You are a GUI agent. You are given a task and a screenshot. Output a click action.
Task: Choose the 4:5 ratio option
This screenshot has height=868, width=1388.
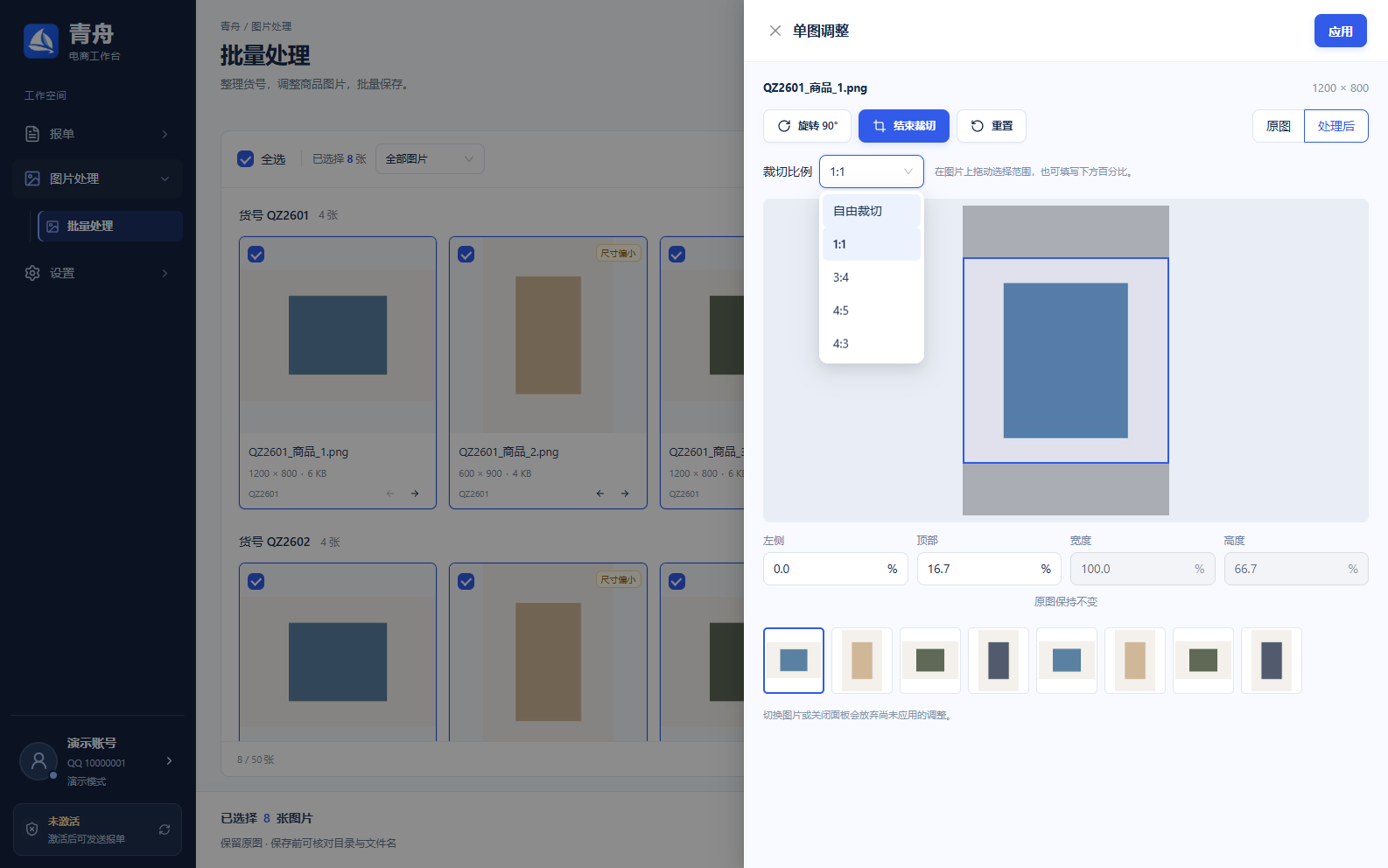(871, 311)
